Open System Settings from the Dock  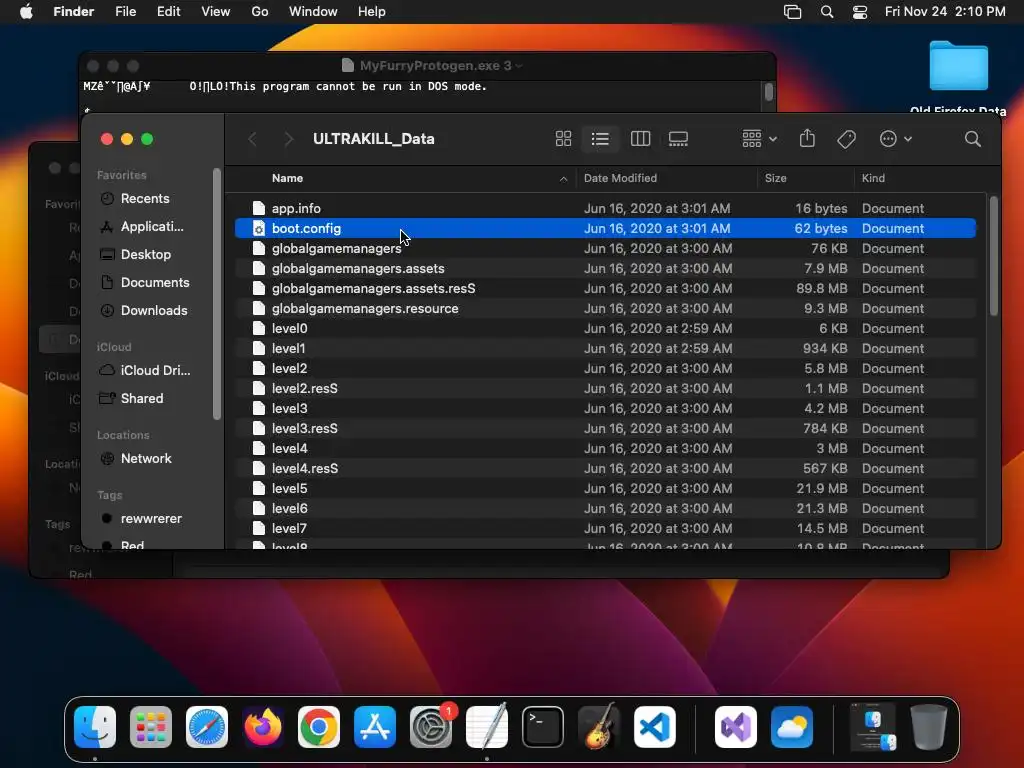(x=431, y=727)
